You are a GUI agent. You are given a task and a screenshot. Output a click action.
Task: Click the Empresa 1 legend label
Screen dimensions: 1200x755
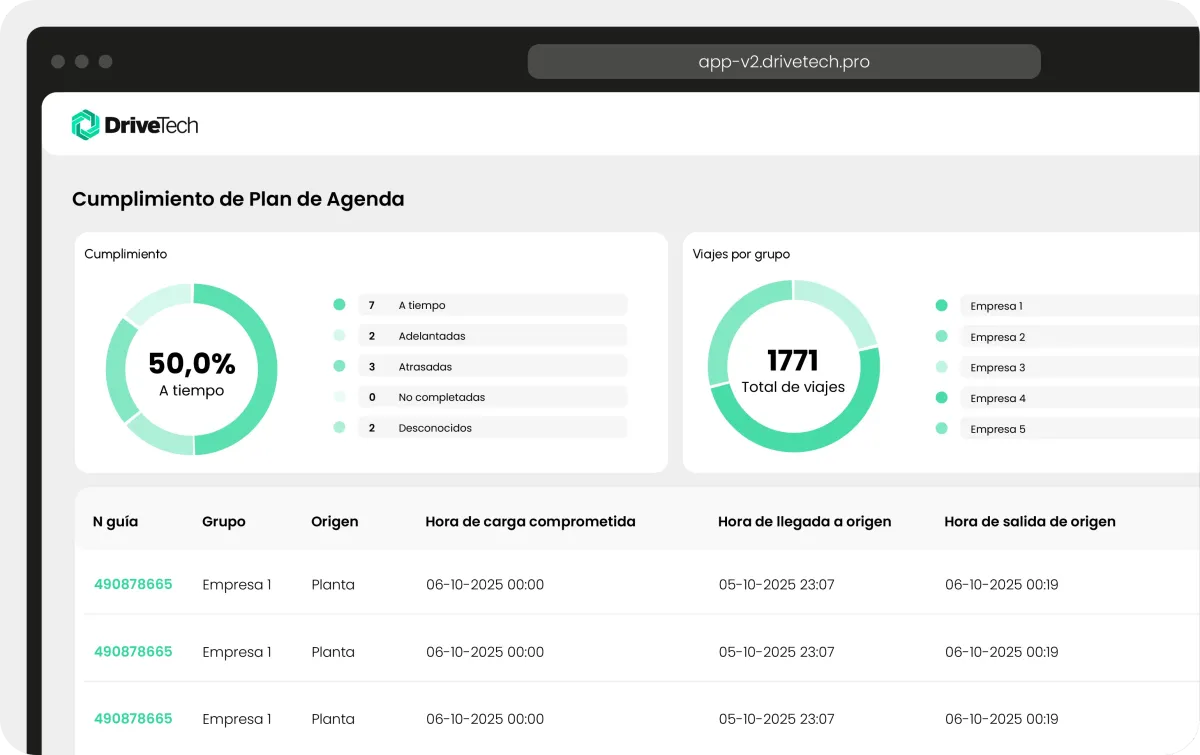coord(996,306)
